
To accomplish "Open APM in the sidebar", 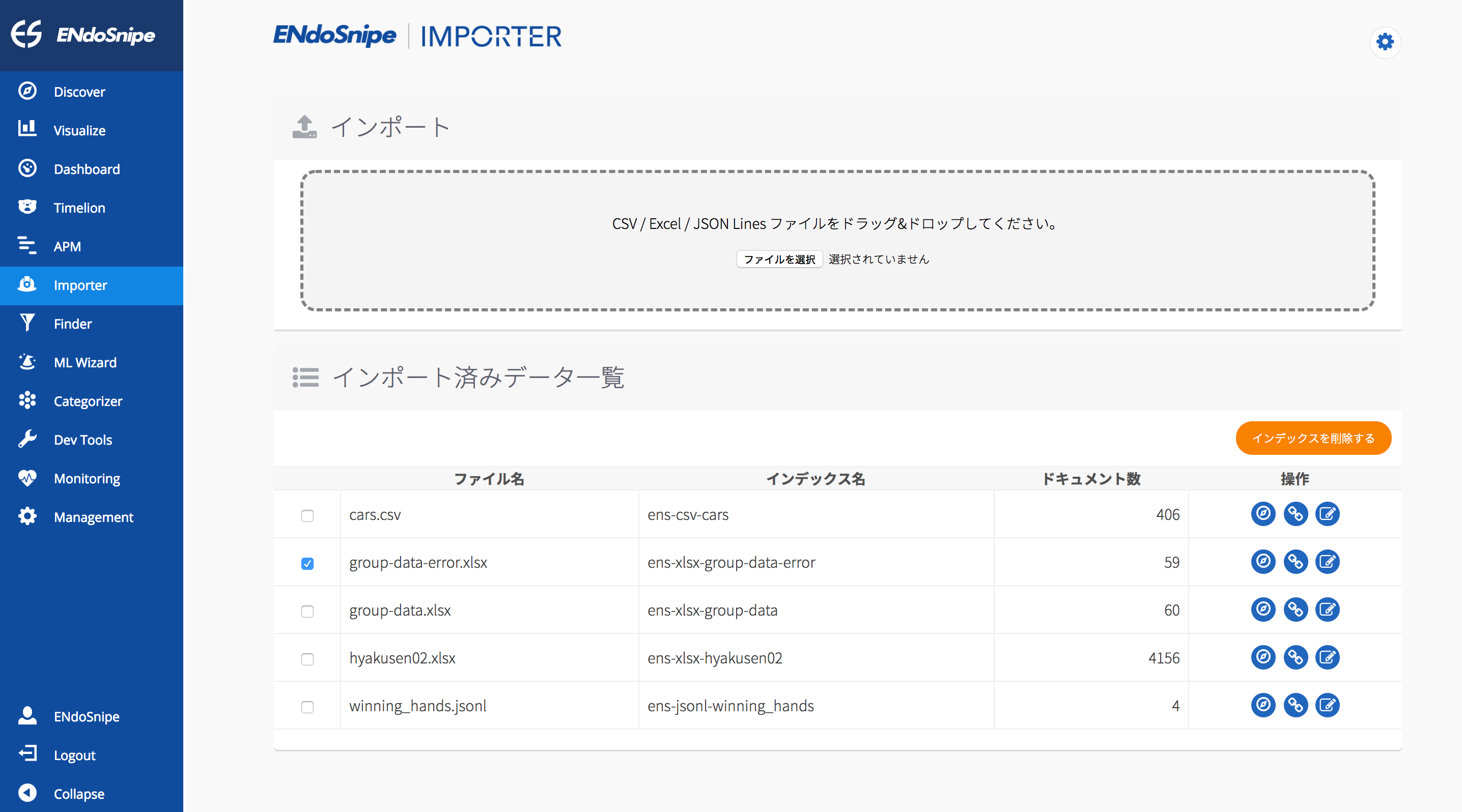I will point(92,246).
